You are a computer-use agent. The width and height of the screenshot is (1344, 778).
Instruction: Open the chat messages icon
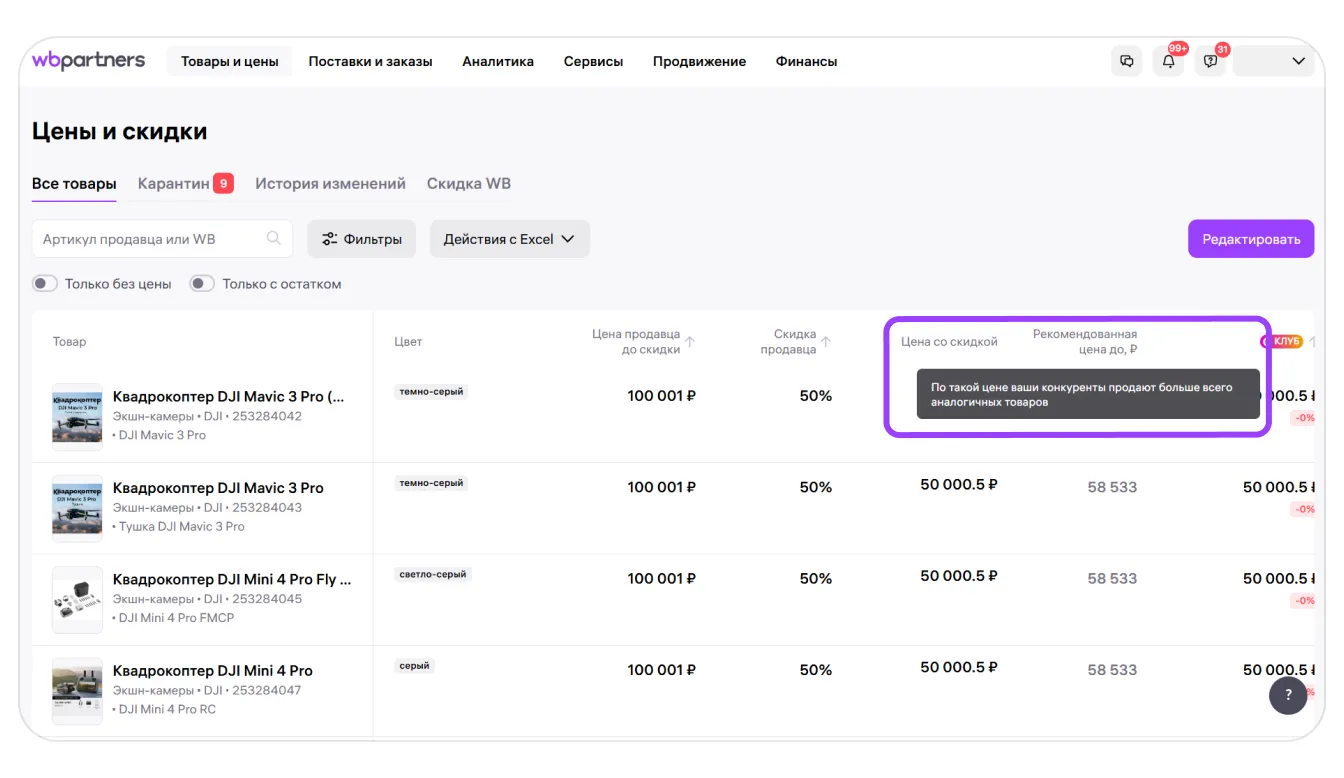1127,61
